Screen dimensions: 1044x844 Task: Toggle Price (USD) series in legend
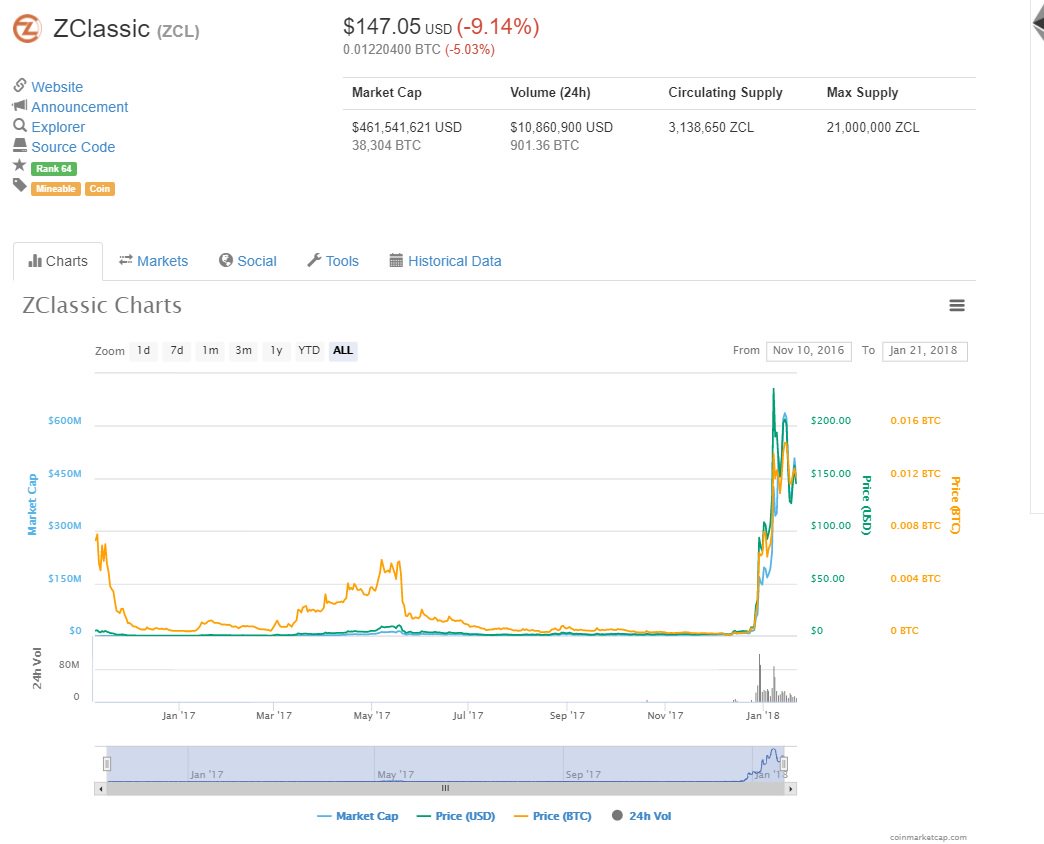pos(456,816)
